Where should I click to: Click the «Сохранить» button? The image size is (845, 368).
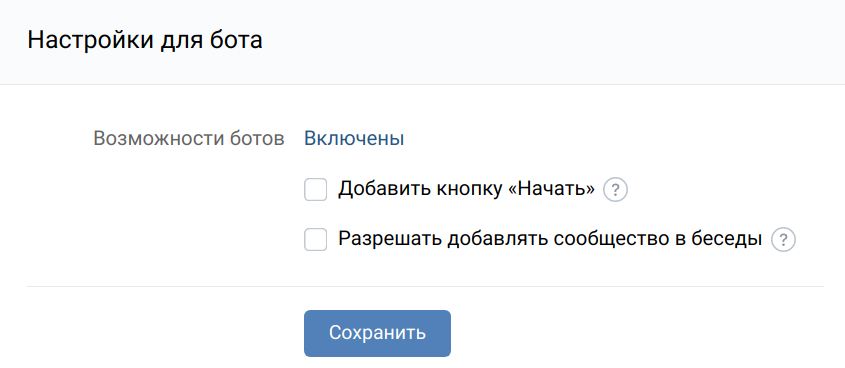(377, 333)
